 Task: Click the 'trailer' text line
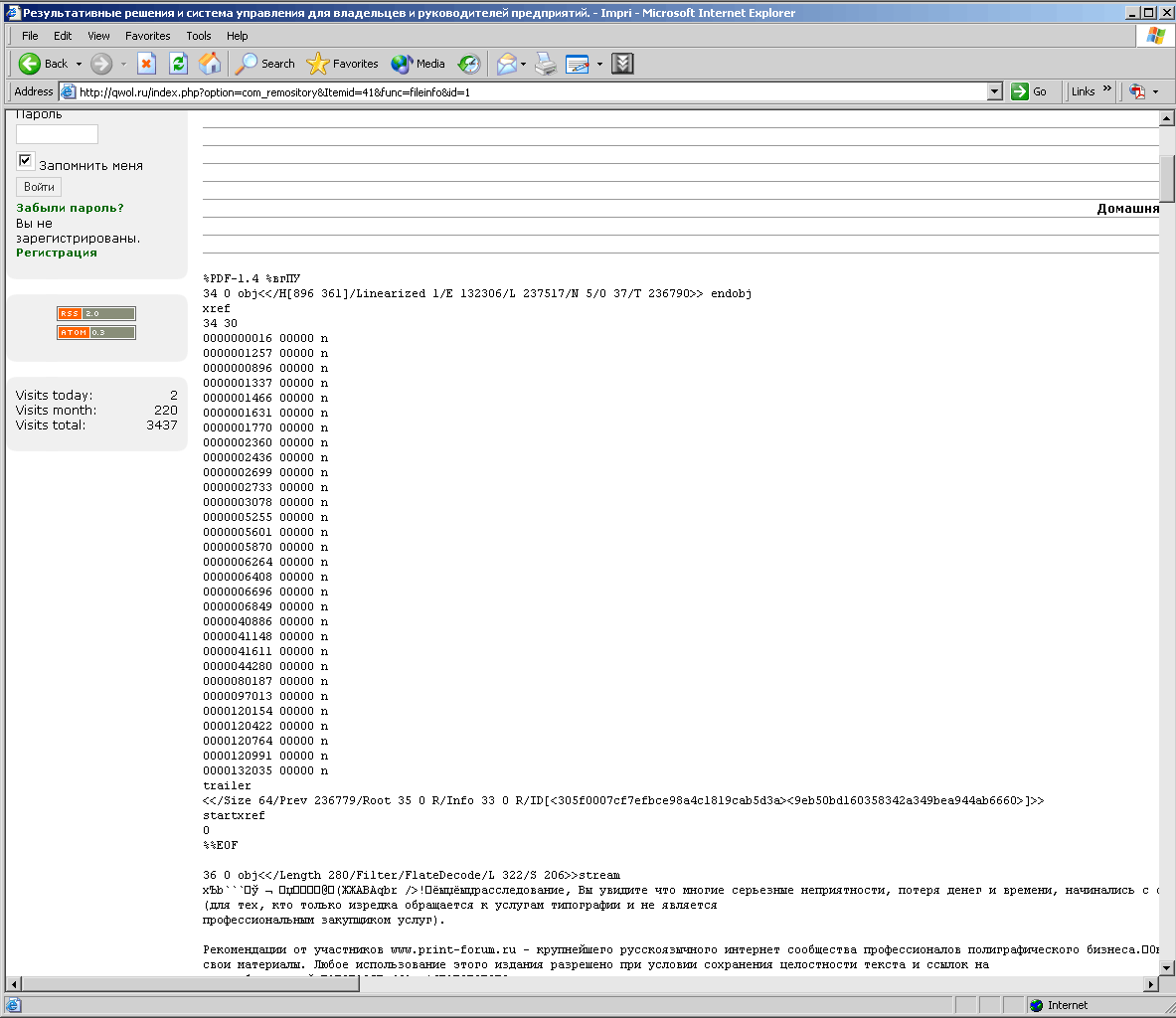(x=227, y=785)
